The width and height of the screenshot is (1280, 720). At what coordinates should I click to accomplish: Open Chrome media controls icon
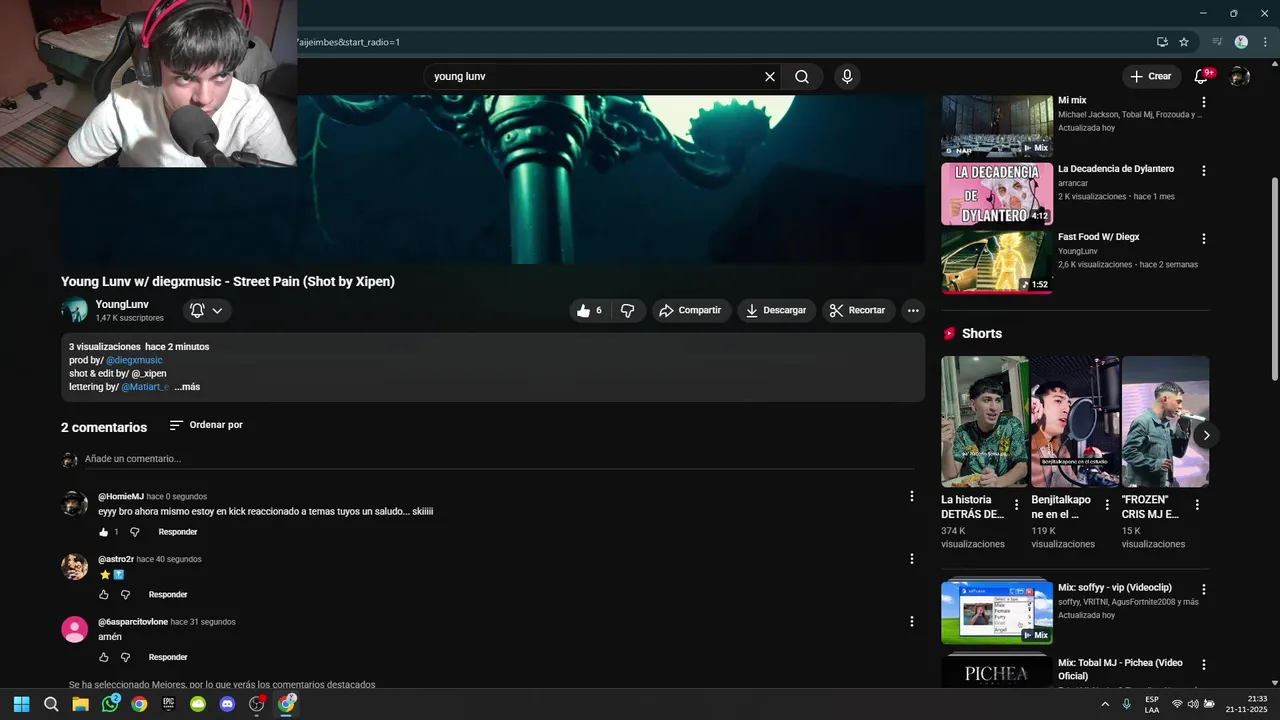pos(1217,42)
